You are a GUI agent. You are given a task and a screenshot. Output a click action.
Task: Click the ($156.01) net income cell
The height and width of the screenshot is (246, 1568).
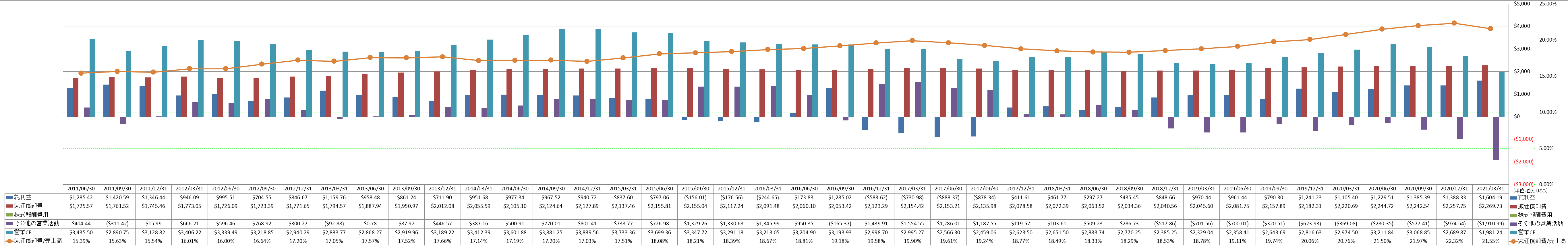(x=696, y=198)
